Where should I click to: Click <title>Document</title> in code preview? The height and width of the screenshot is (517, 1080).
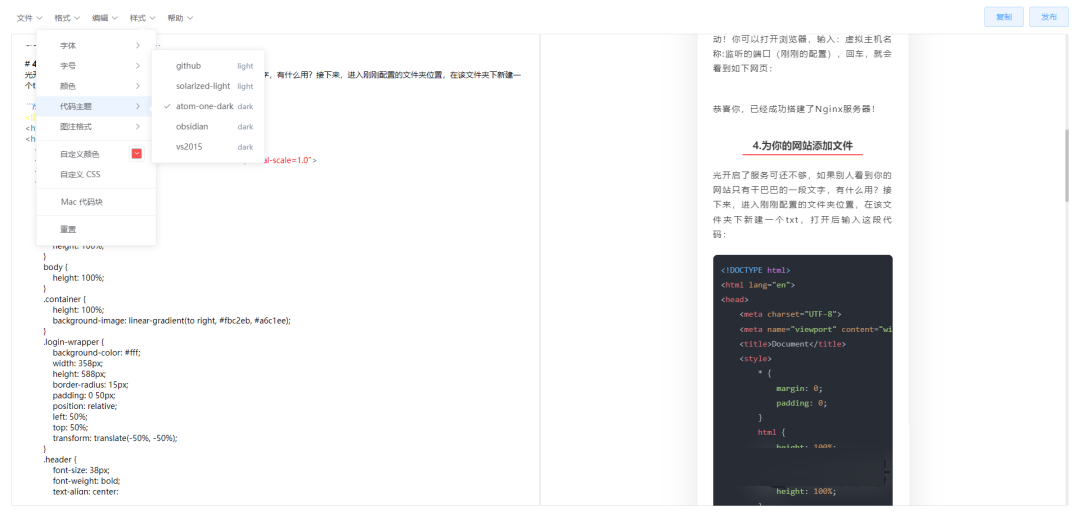click(793, 344)
